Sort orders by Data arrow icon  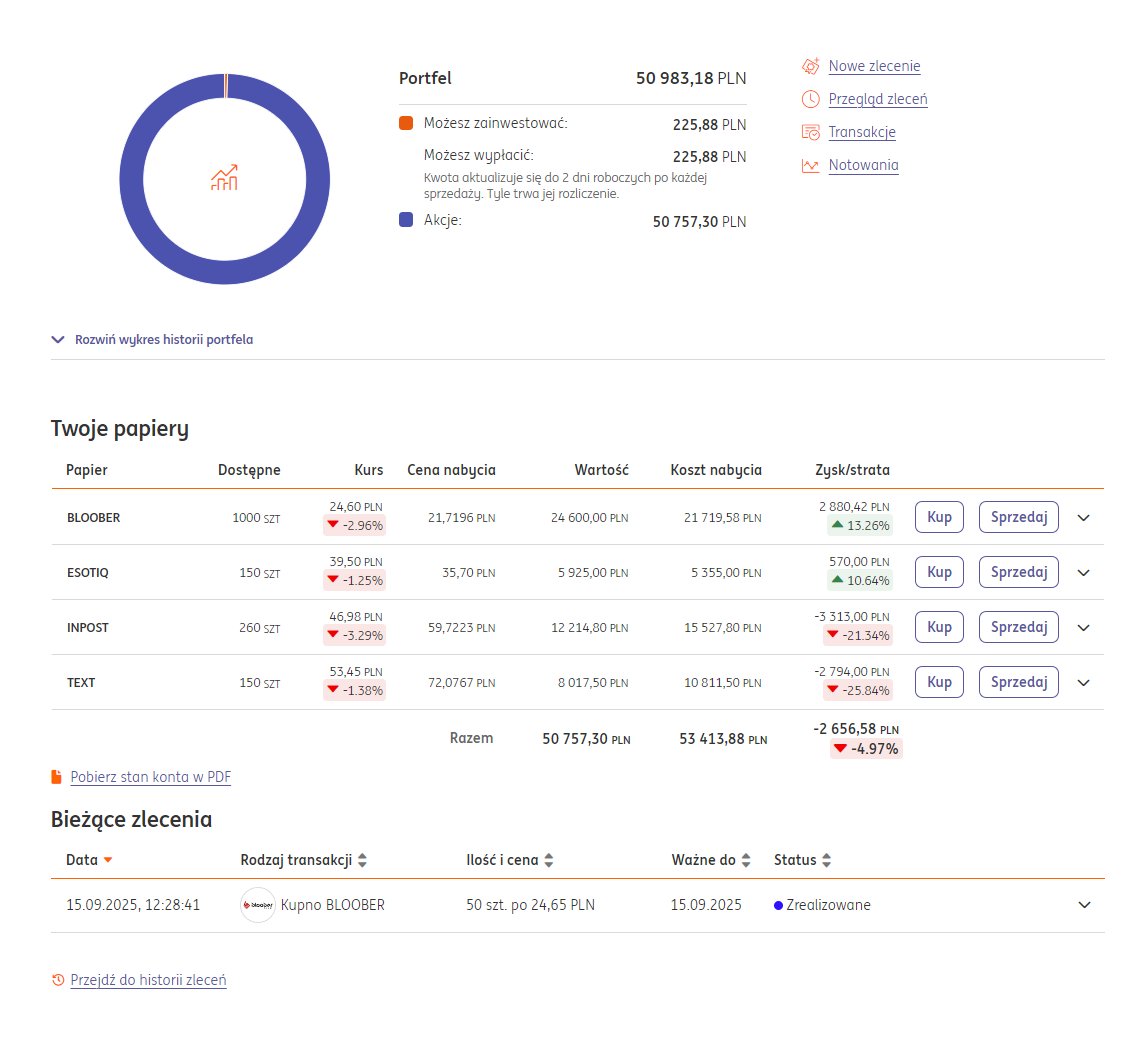click(x=108, y=860)
